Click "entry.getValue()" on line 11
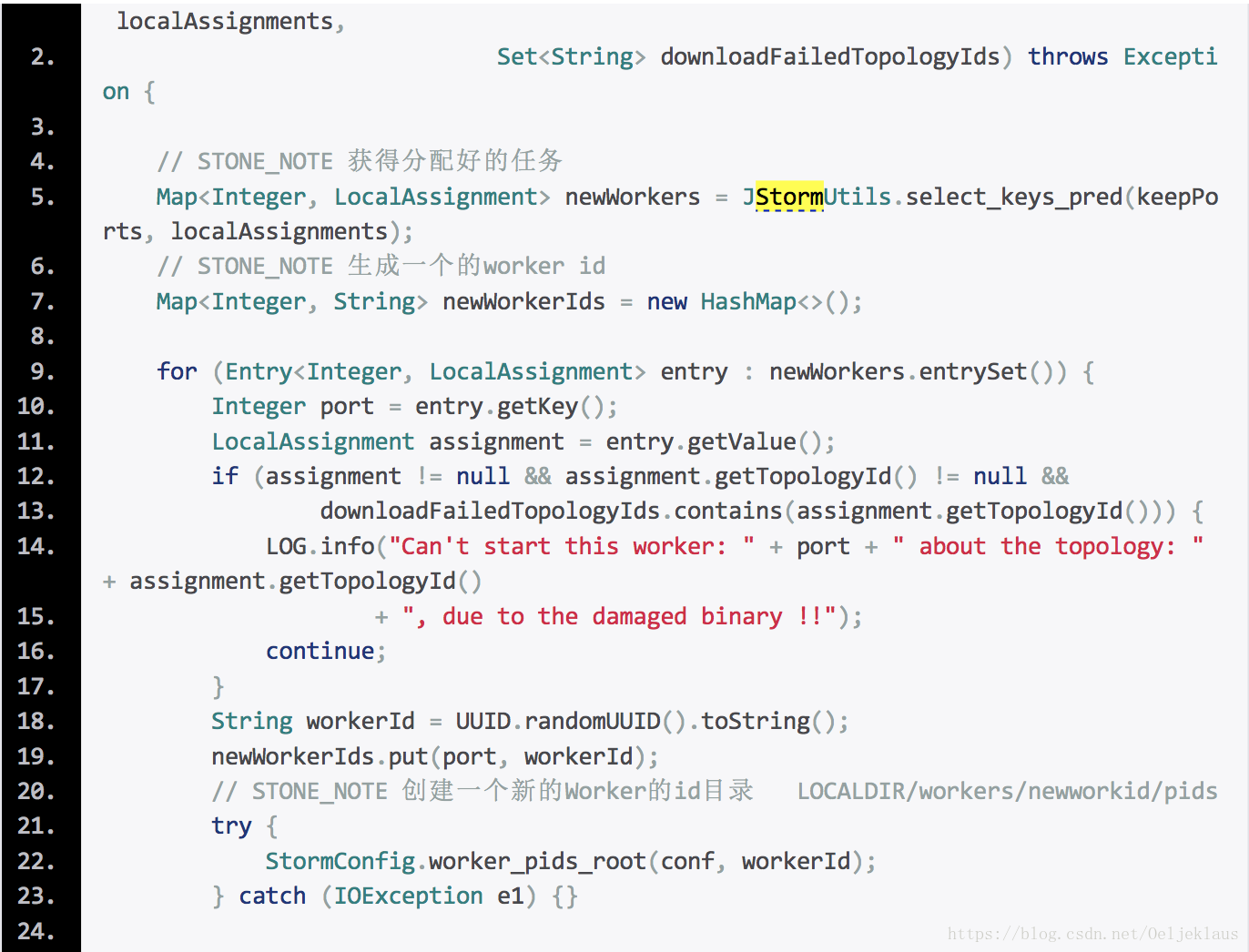1249x952 pixels. tap(714, 441)
